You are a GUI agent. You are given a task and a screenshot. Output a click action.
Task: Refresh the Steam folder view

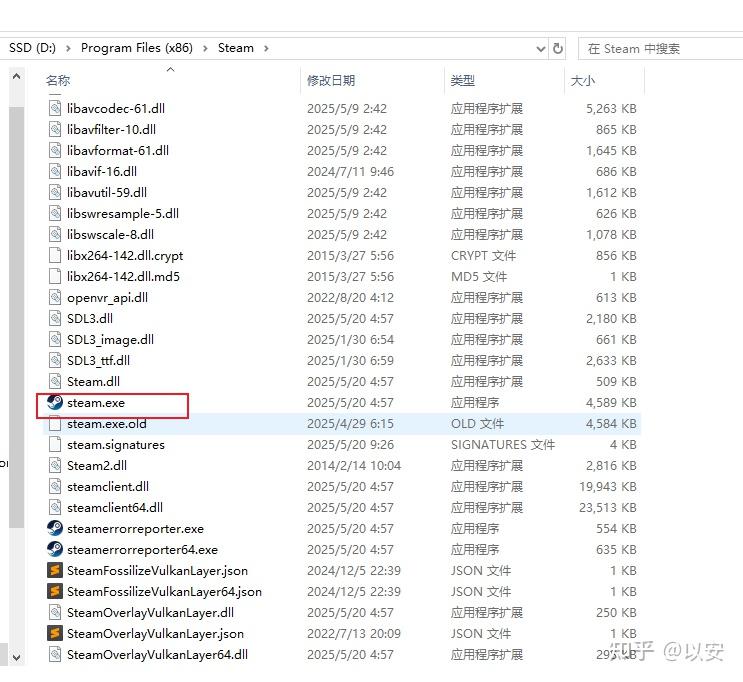pyautogui.click(x=558, y=48)
